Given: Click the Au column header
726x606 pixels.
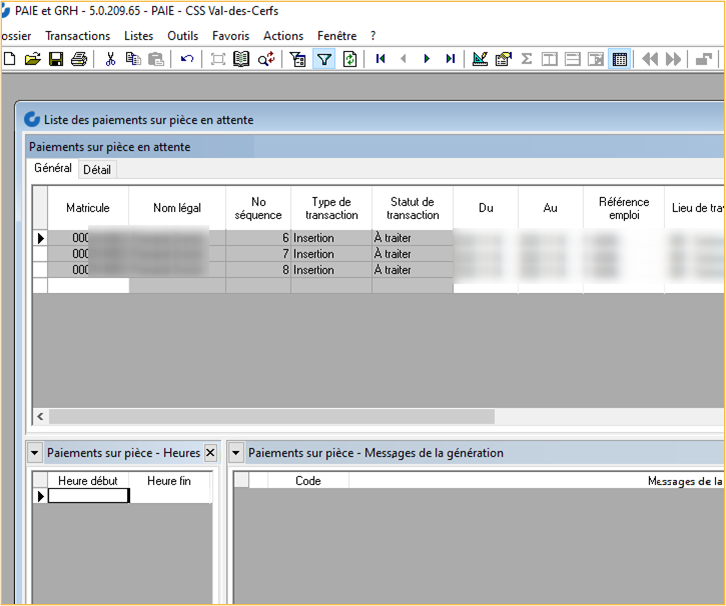Looking at the screenshot, I should (551, 208).
